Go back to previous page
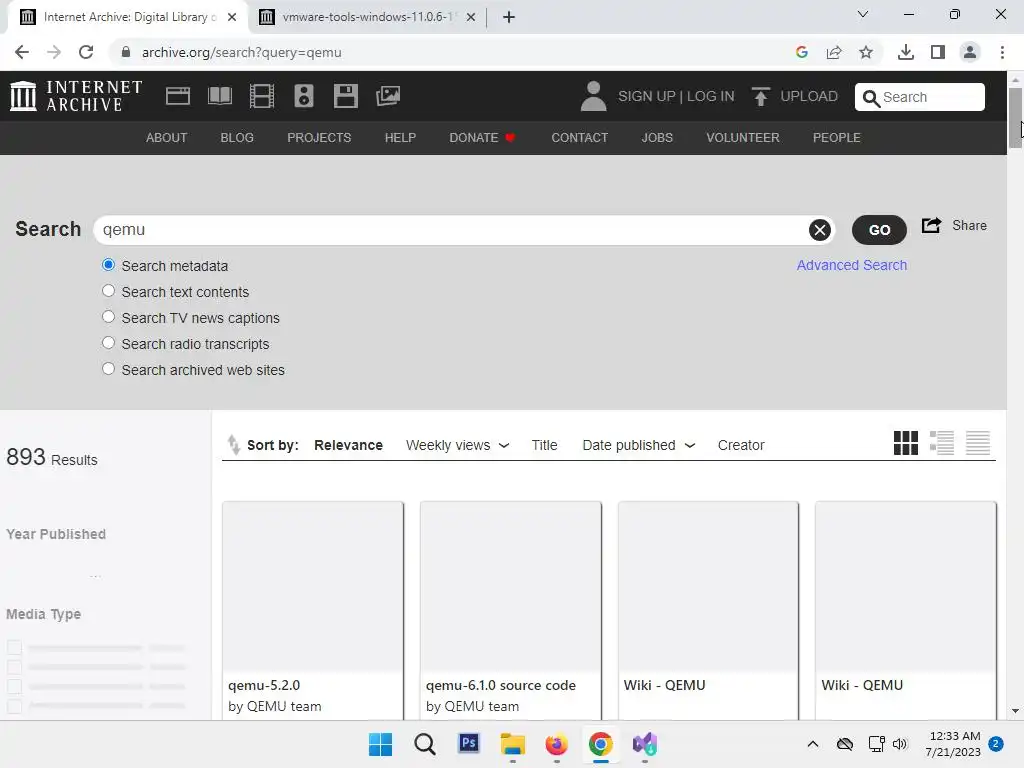 coord(22,52)
